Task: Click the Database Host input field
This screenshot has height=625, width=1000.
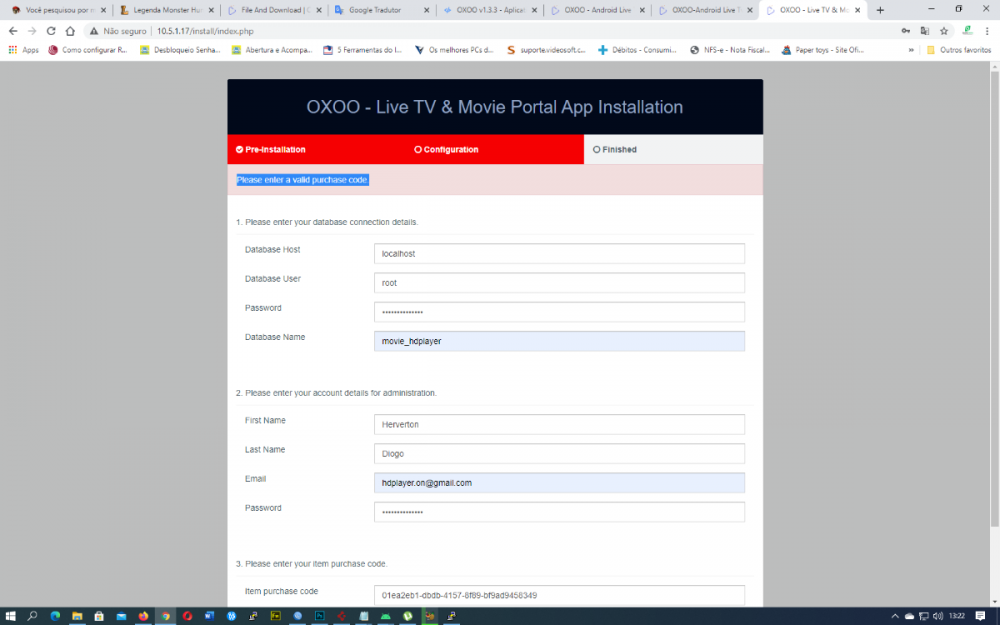Action: (559, 253)
